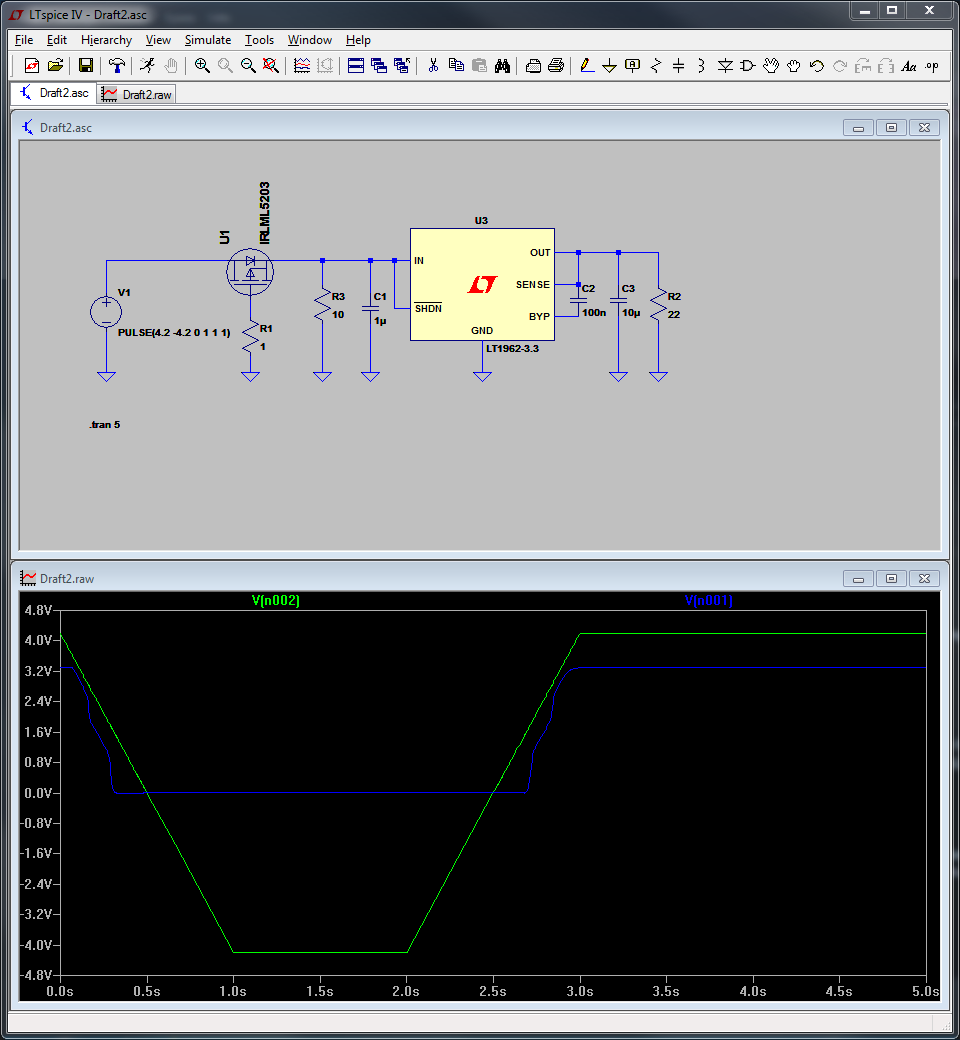Open the Tools menu
The width and height of the screenshot is (960, 1040).
259,40
